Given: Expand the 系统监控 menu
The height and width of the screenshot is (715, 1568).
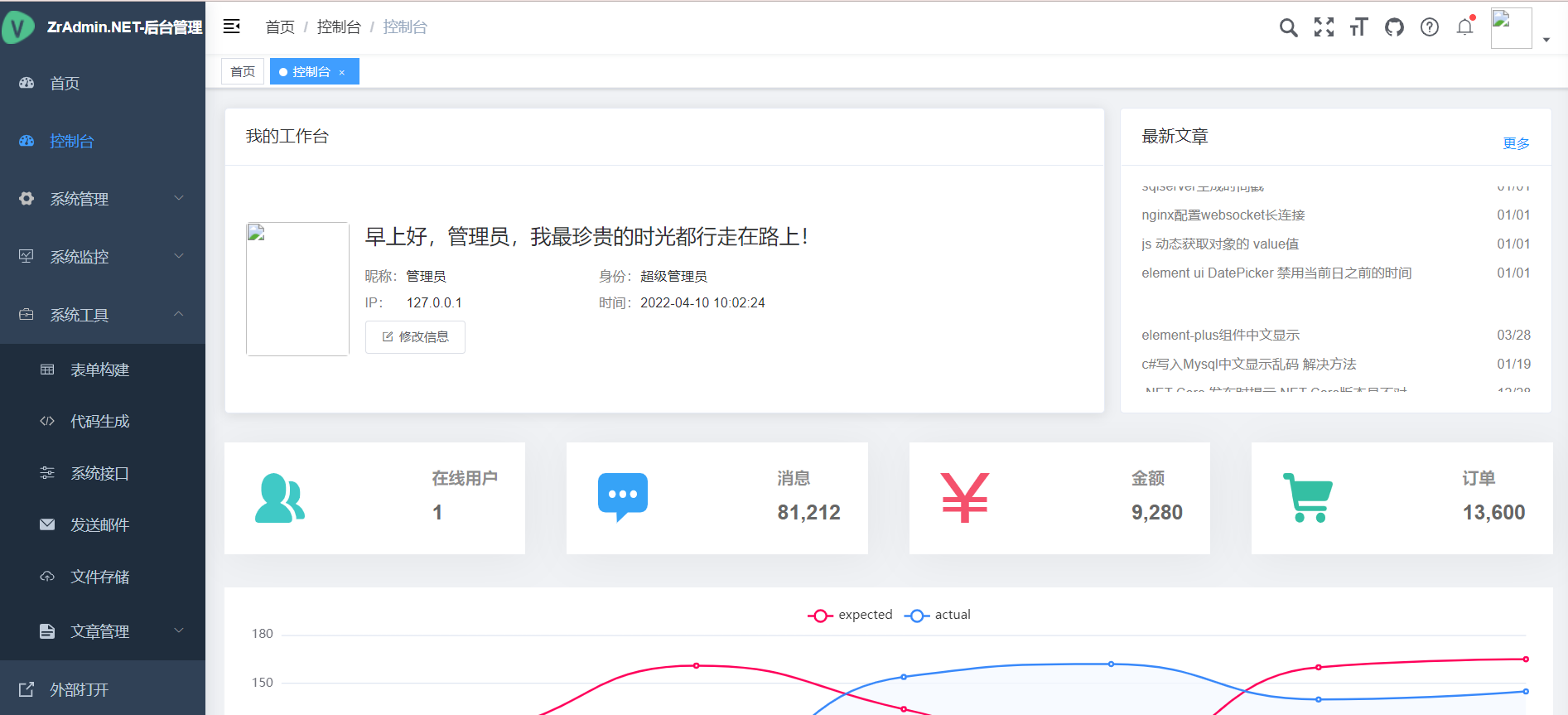Looking at the screenshot, I should 103,257.
